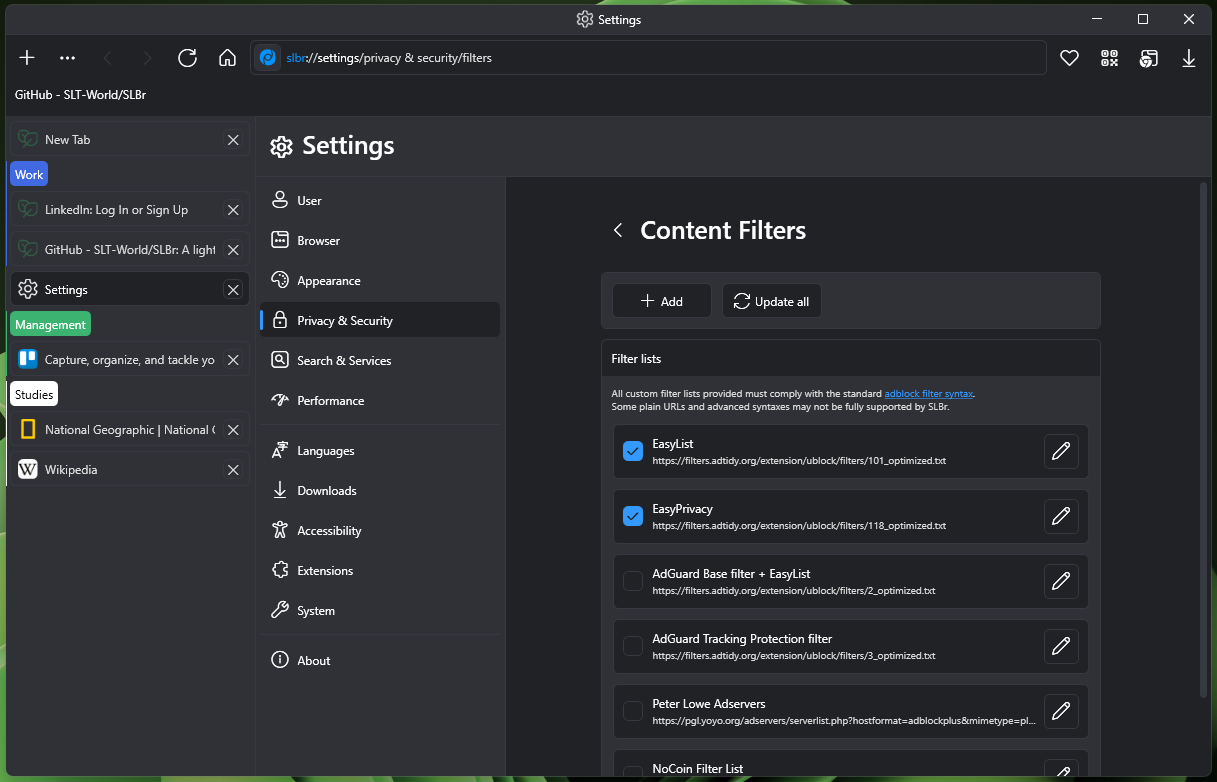The width and height of the screenshot is (1217, 782).
Task: Enable AdGuard Base filter + EasyList checkbox
Action: (633, 582)
